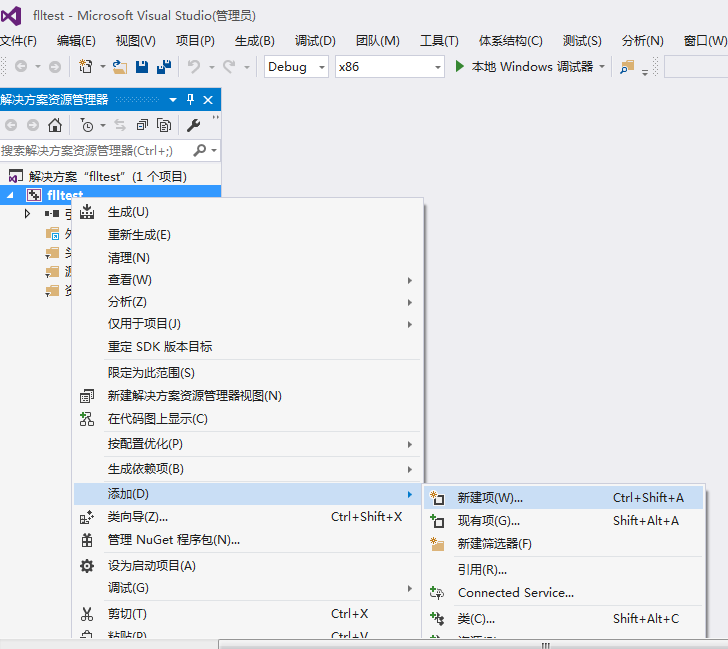Open the 生成依赖项(B) submenu
The width and height of the screenshot is (728, 649).
pos(248,469)
